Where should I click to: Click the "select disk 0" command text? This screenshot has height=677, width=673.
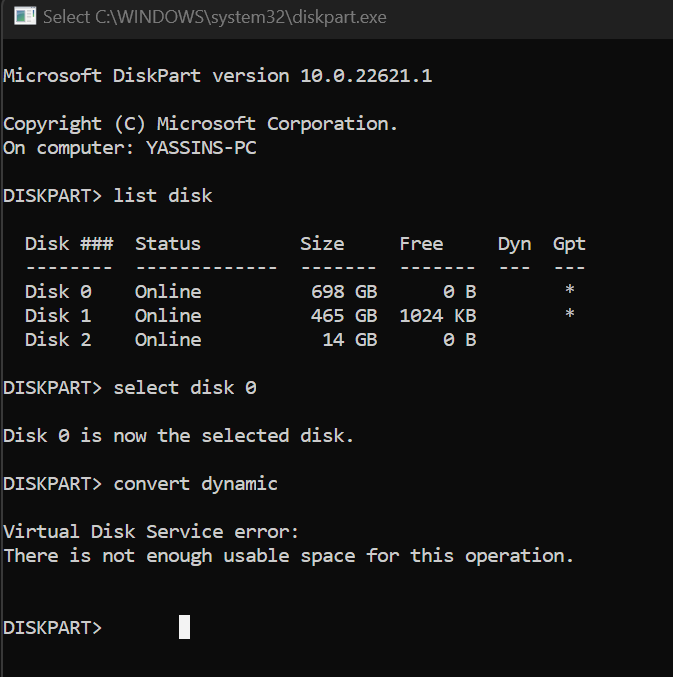pos(185,388)
